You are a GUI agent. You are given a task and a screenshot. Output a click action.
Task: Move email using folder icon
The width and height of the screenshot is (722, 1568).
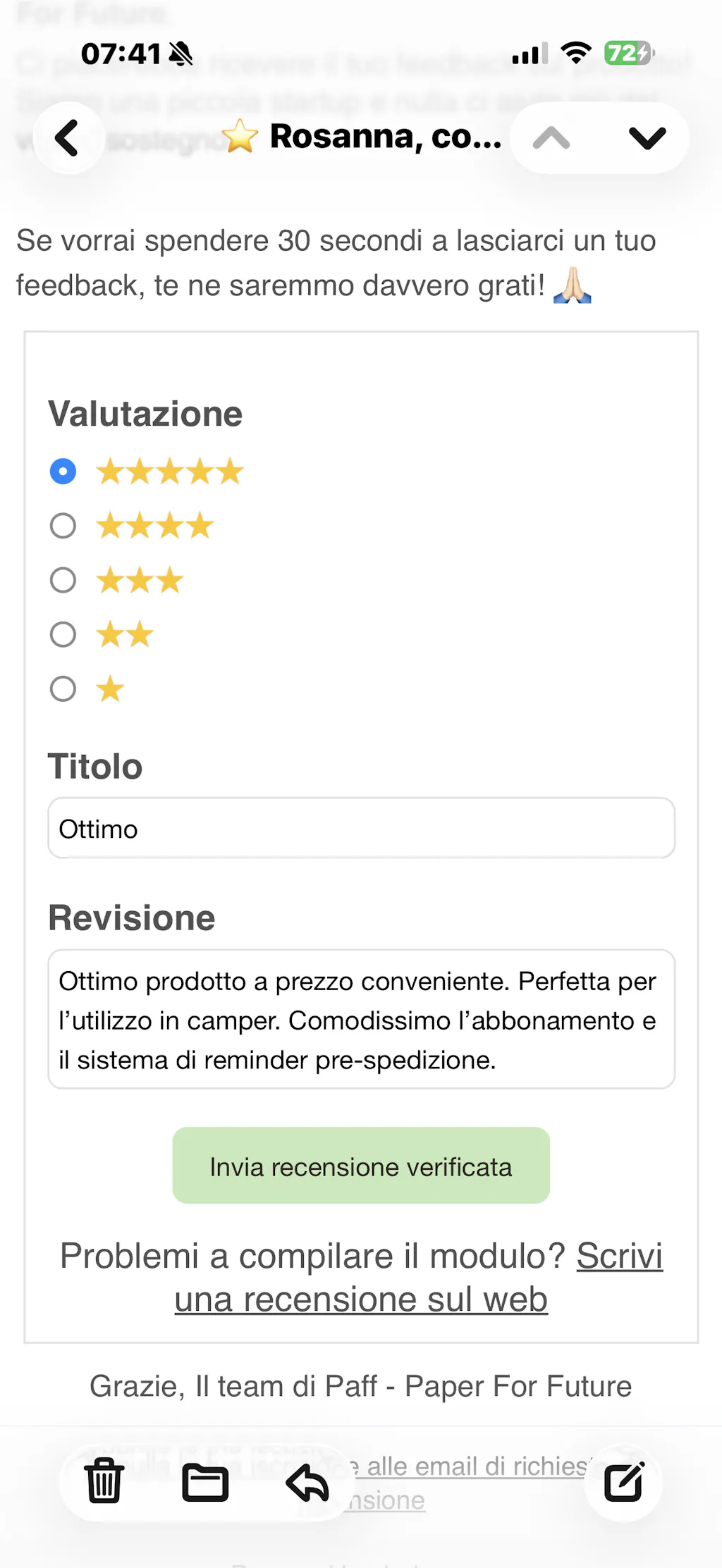tap(205, 1482)
